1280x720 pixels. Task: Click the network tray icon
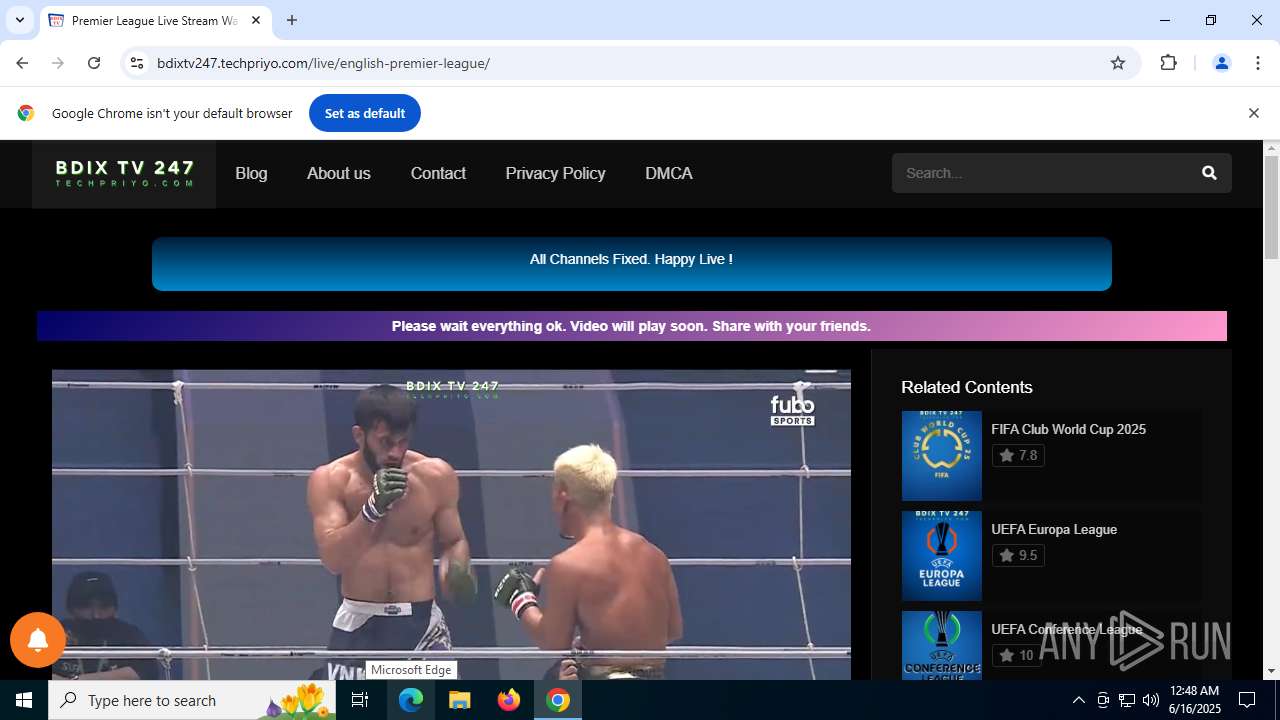(1127, 700)
